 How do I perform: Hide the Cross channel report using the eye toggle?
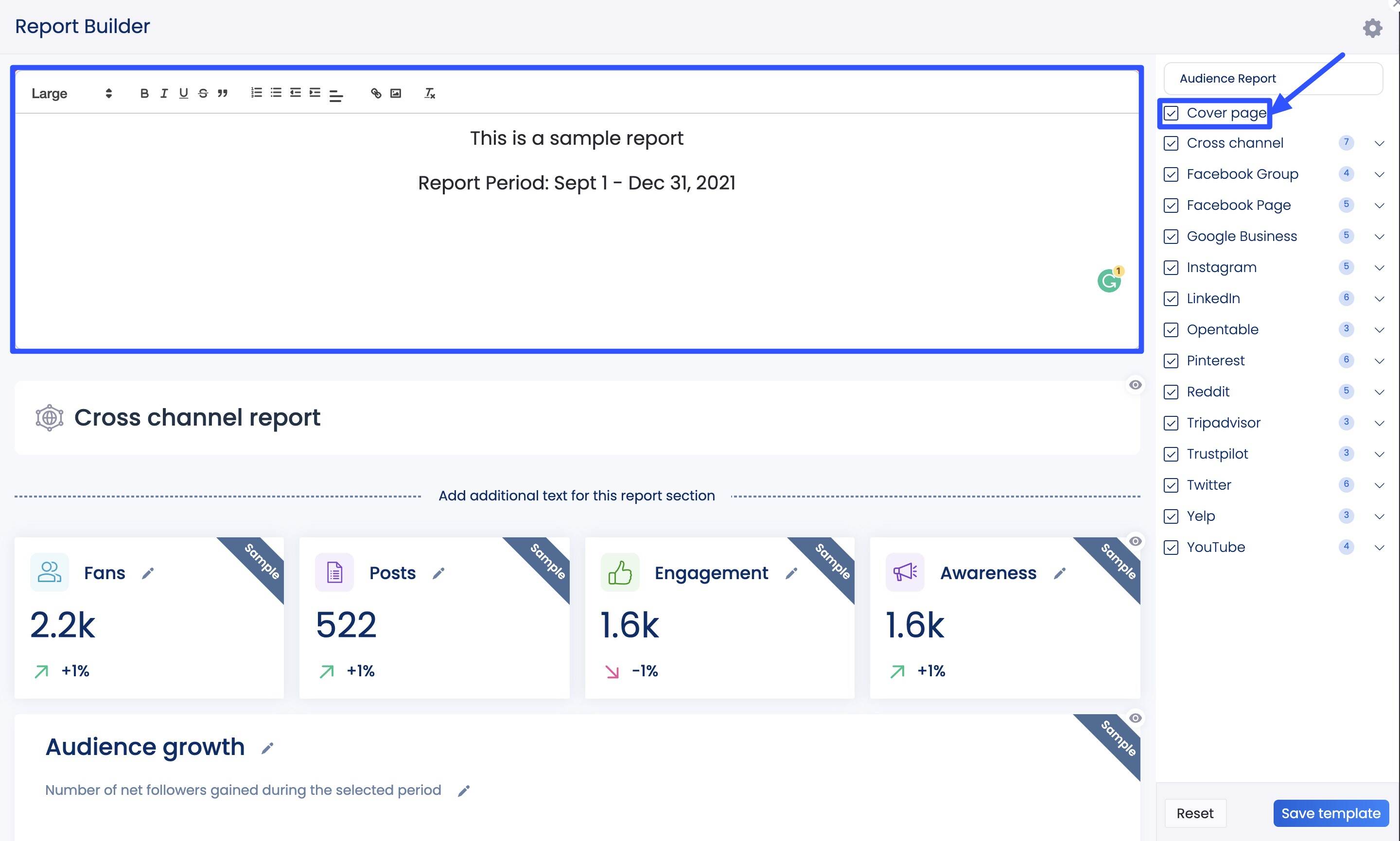tap(1136, 385)
